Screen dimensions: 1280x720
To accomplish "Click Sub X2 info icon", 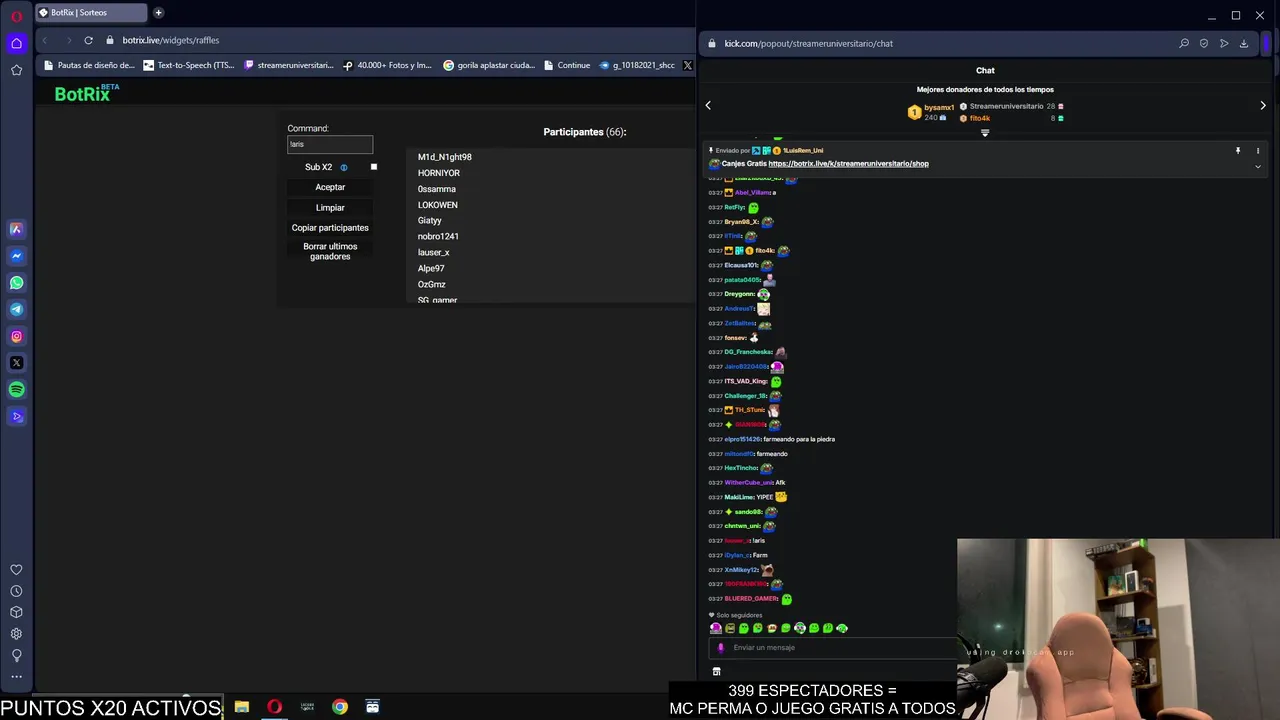I will 344,168.
